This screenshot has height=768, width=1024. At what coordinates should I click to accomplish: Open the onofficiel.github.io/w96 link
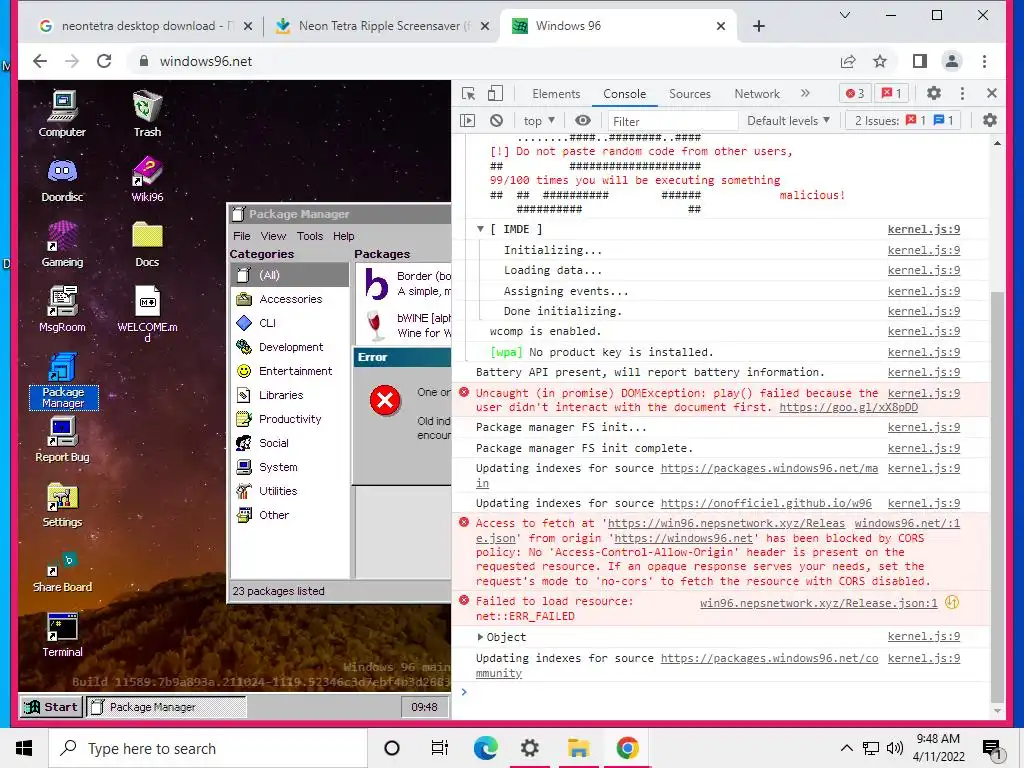[x=766, y=504]
